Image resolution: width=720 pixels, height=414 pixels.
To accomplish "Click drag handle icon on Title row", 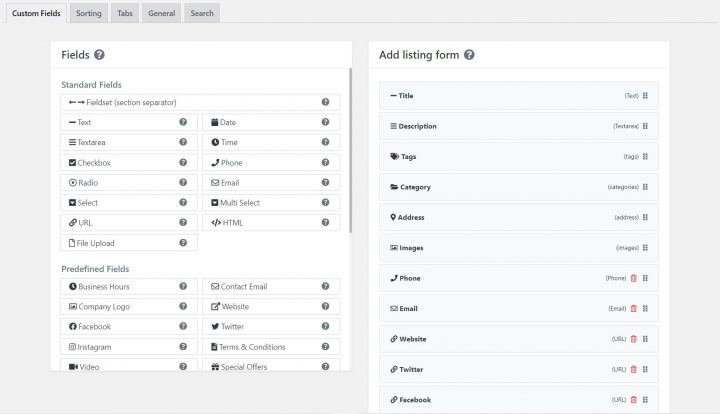I will point(645,96).
